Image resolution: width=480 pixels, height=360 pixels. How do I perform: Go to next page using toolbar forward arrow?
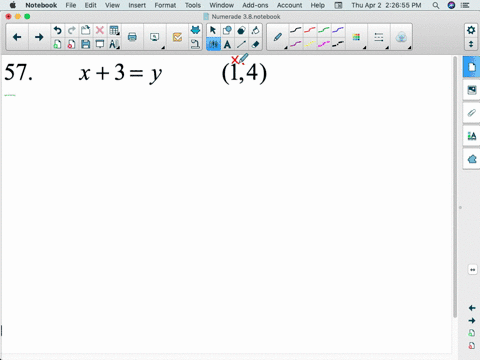click(x=39, y=37)
